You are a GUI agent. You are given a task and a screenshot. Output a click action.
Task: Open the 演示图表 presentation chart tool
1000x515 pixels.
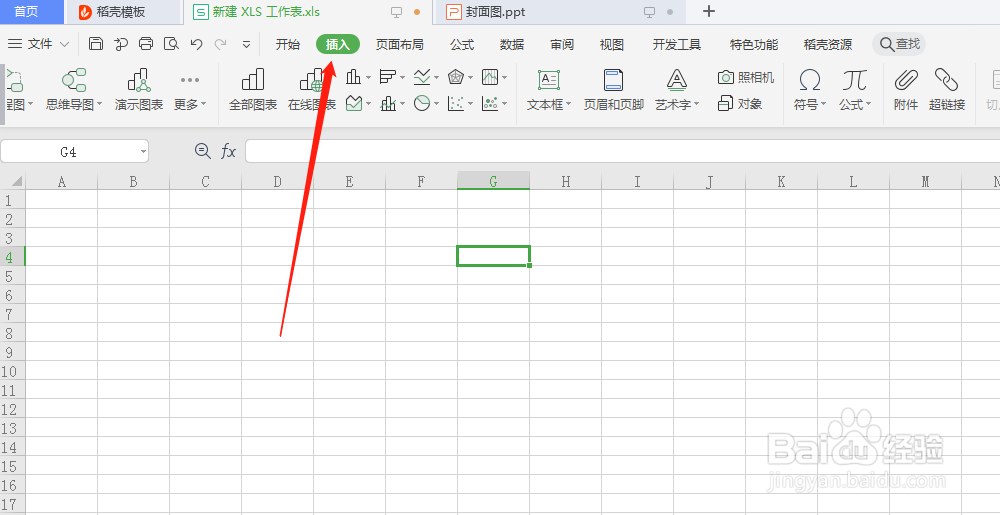click(139, 89)
